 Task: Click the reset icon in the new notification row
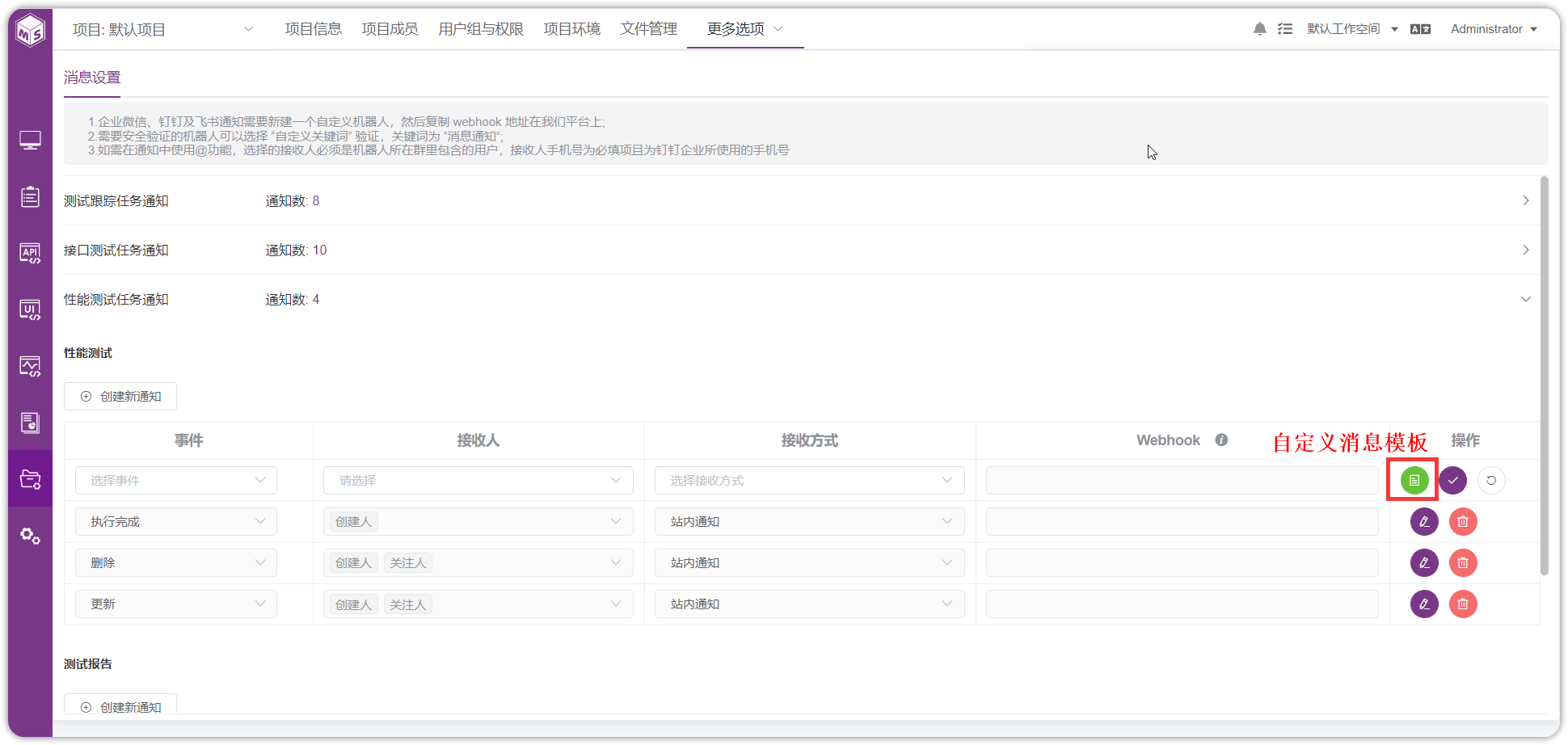[1491, 480]
